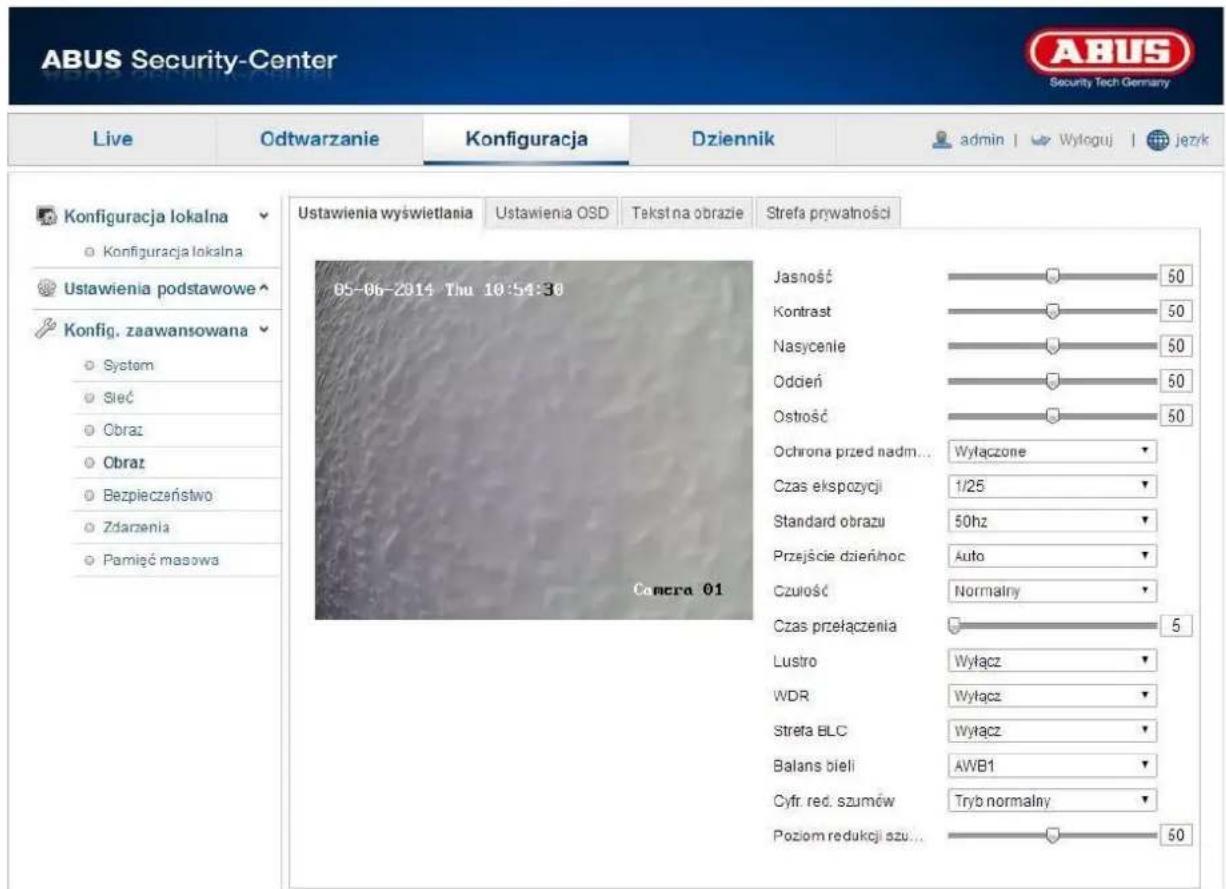Open the Czułość dropdown showing Normalny
The width and height of the screenshot is (1226, 889).
point(1051,591)
